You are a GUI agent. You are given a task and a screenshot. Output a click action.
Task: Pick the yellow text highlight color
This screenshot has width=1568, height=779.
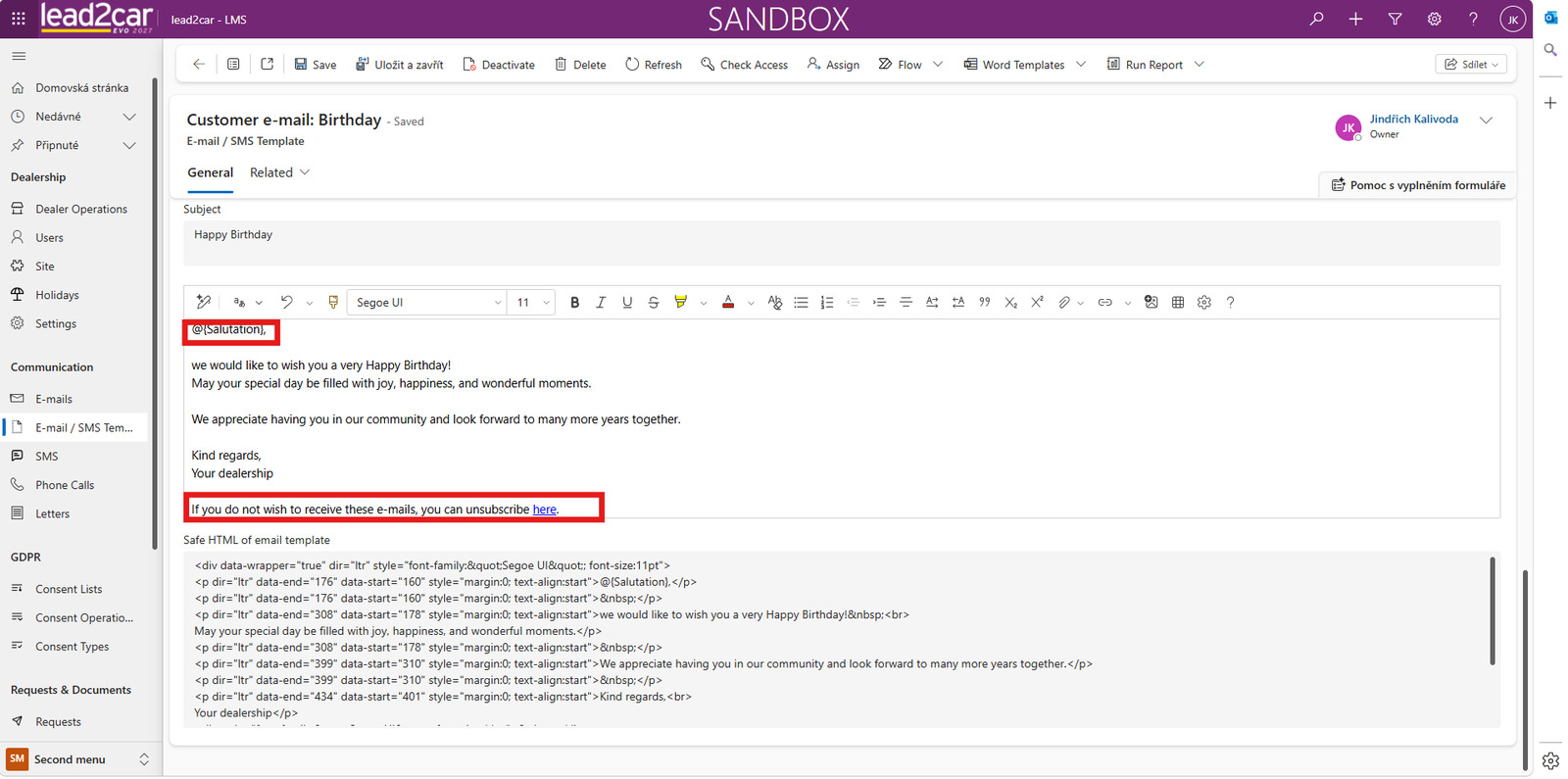coord(680,302)
